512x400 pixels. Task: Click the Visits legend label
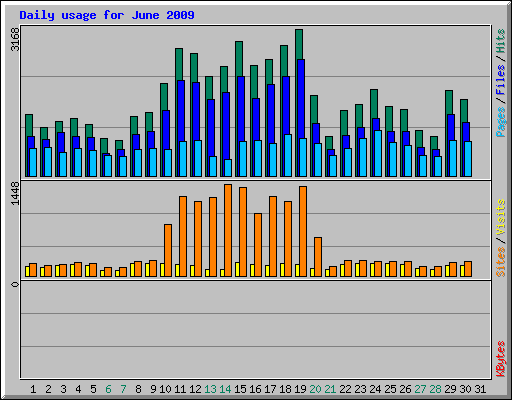point(500,218)
